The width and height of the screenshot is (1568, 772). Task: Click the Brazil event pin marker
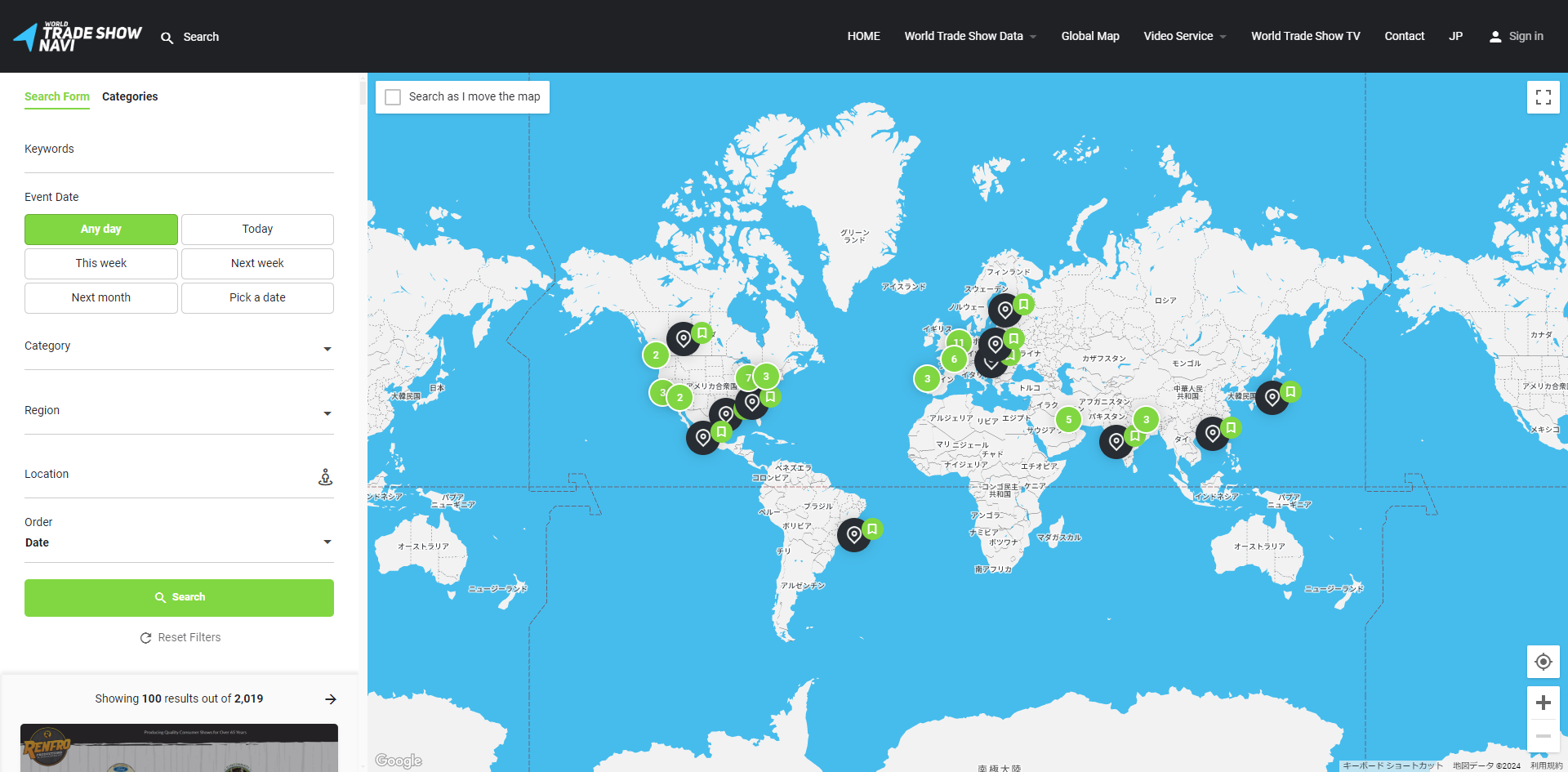coord(854,535)
